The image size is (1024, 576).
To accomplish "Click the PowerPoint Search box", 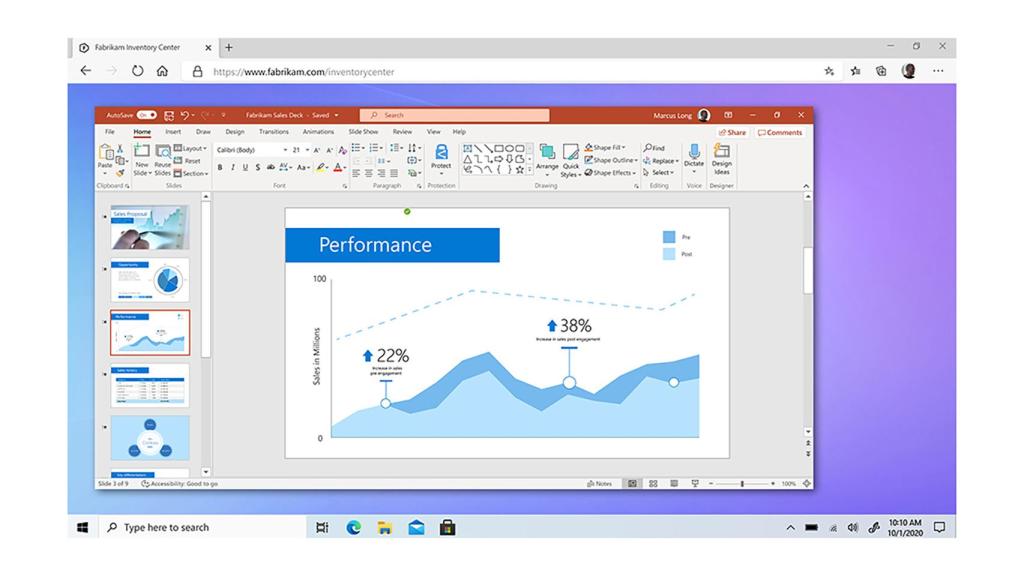I will (455, 115).
